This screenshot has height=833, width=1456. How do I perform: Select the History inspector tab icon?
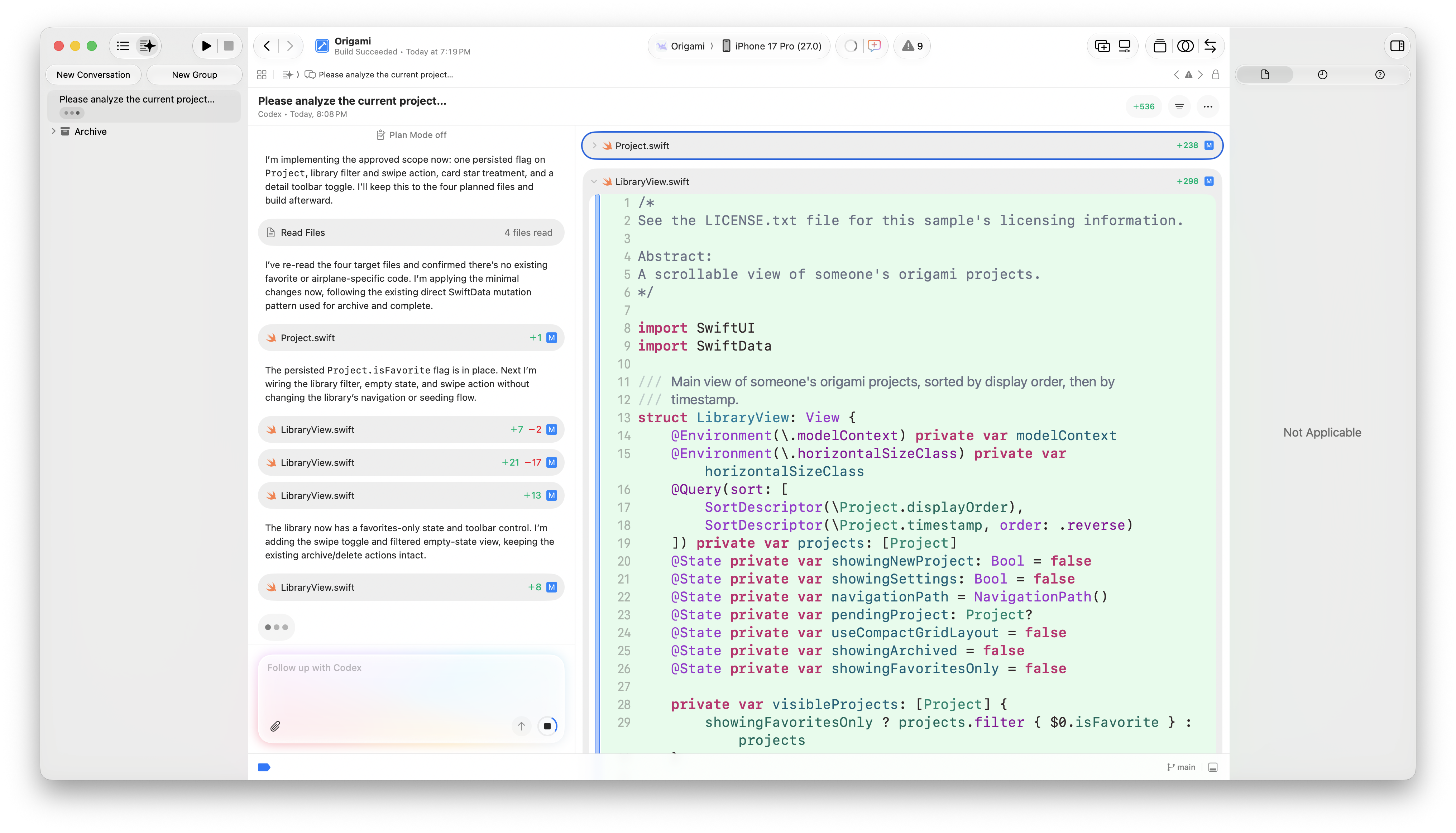pos(1322,75)
